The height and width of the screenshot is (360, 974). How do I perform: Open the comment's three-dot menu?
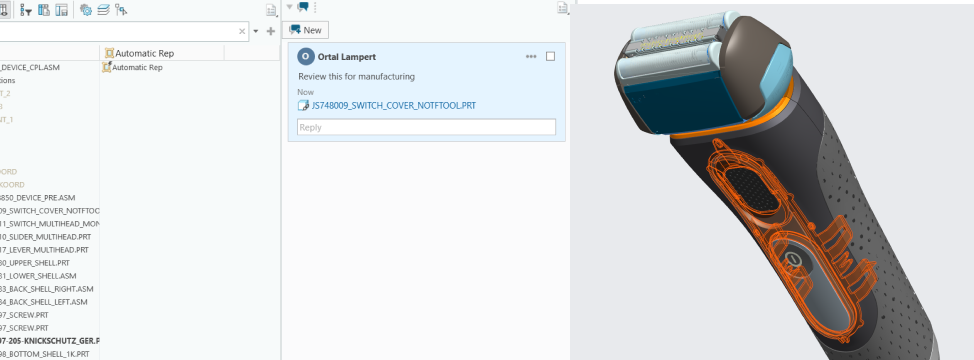(531, 56)
